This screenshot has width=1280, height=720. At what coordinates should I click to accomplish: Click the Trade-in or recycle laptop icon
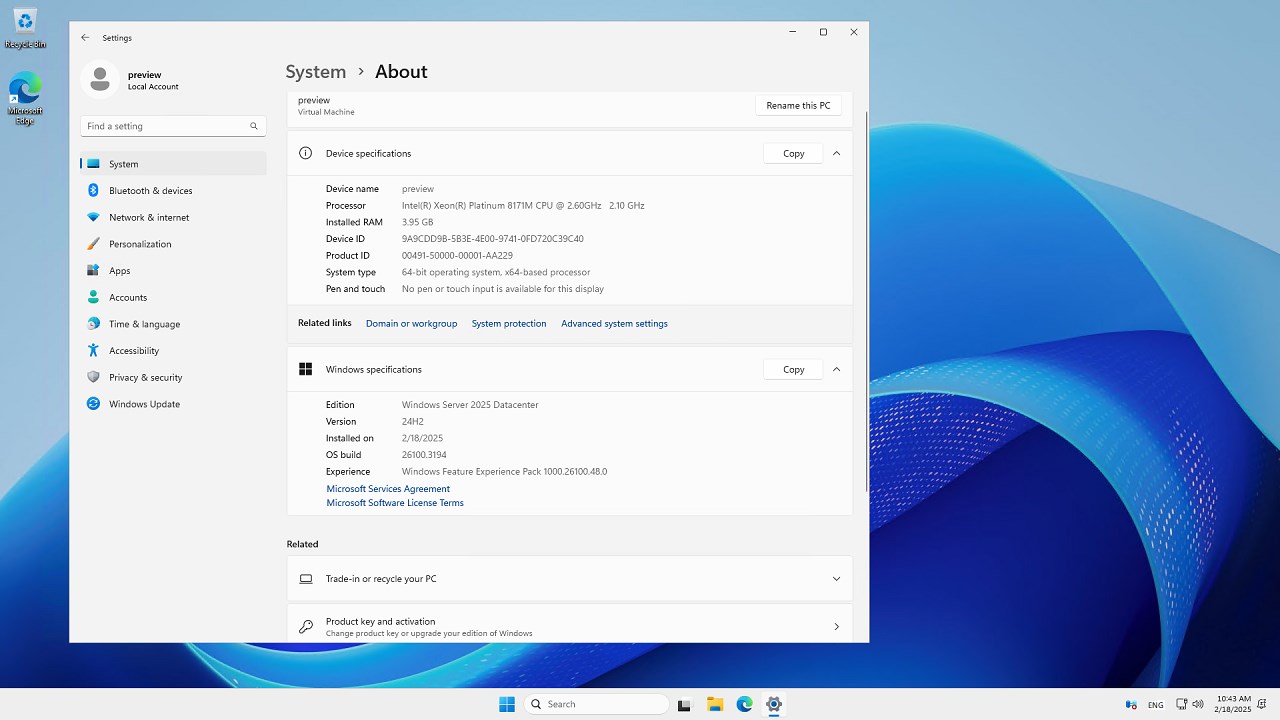pyautogui.click(x=306, y=579)
